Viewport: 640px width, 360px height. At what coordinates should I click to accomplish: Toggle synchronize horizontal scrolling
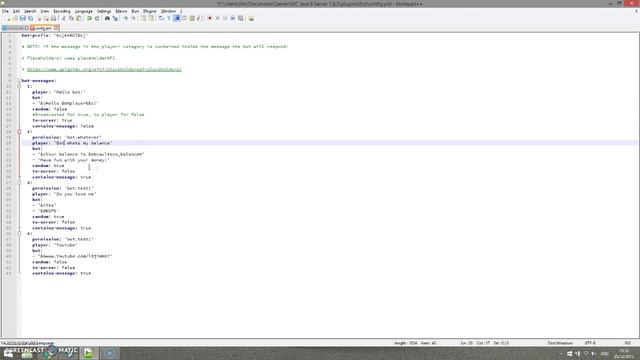click(151, 18)
